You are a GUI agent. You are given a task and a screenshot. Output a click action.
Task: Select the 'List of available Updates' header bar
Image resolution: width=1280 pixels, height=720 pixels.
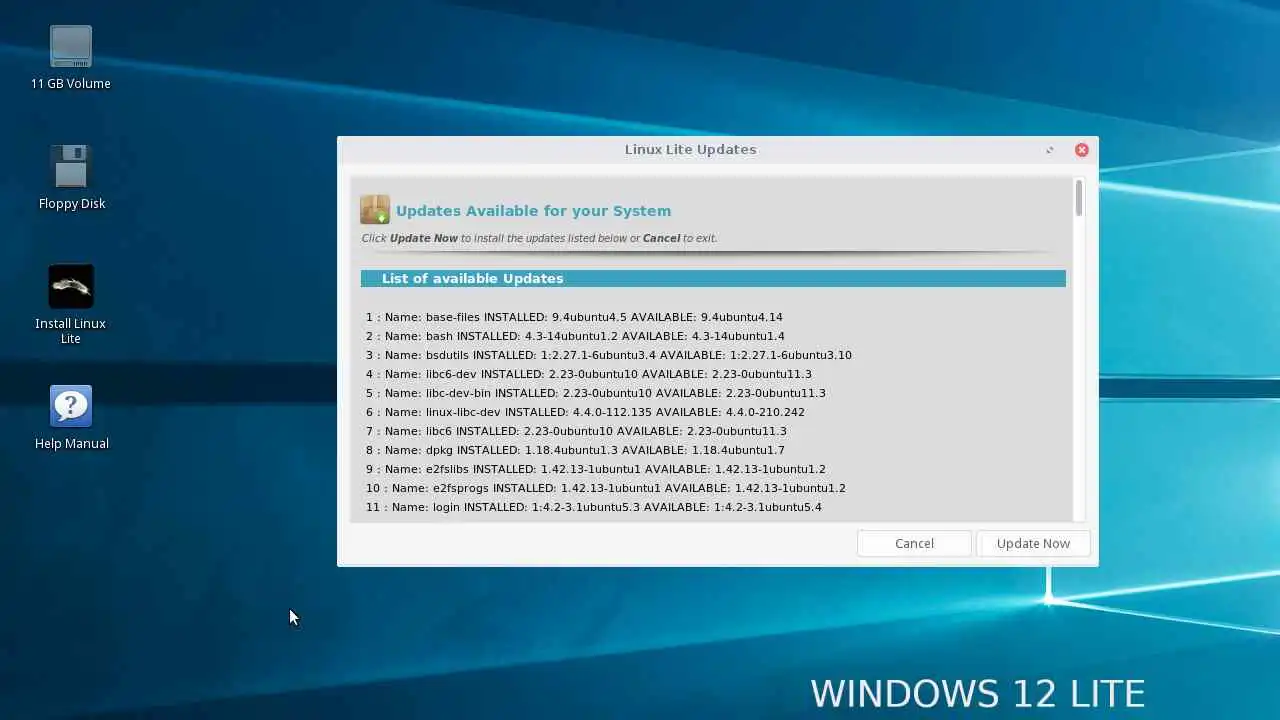point(713,278)
